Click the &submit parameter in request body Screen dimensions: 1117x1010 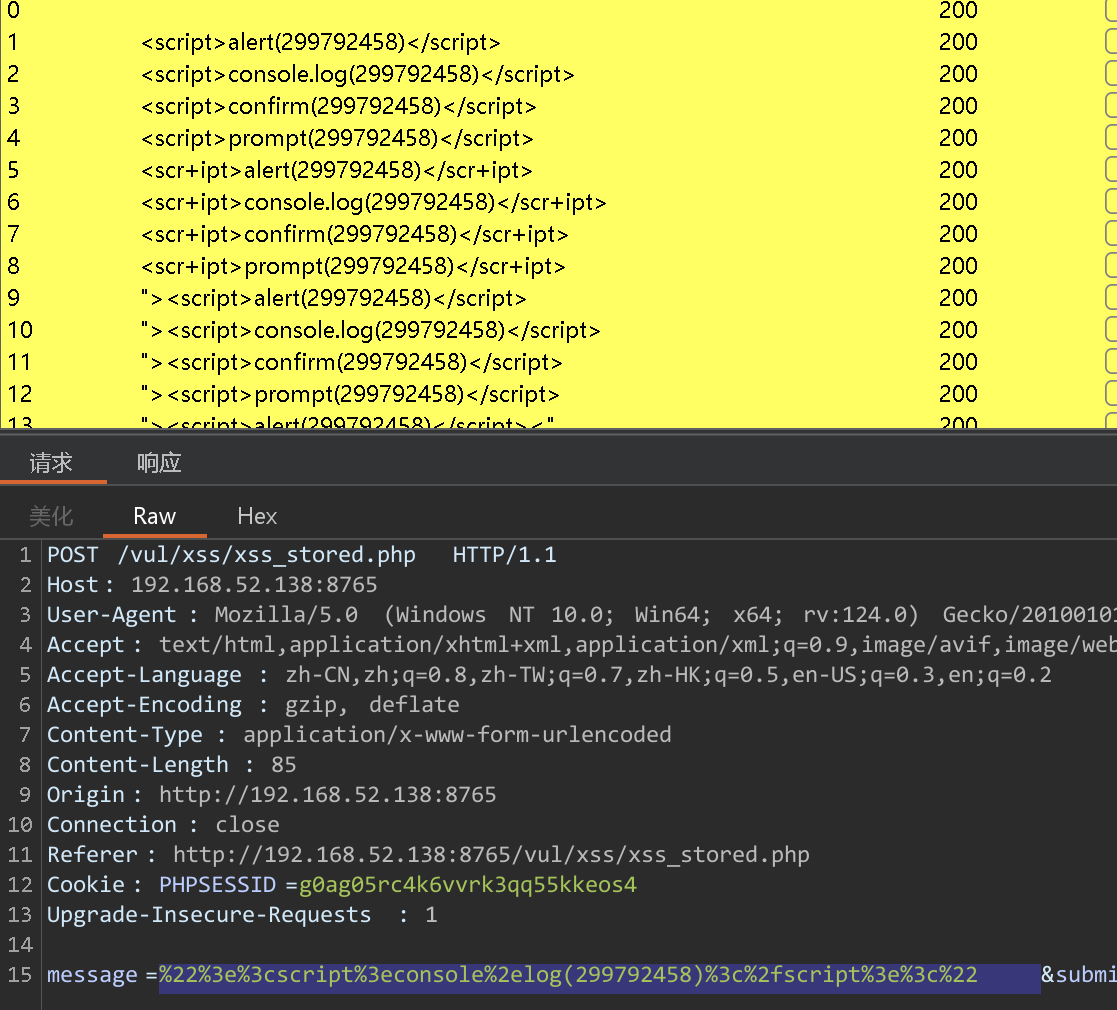(1079, 974)
